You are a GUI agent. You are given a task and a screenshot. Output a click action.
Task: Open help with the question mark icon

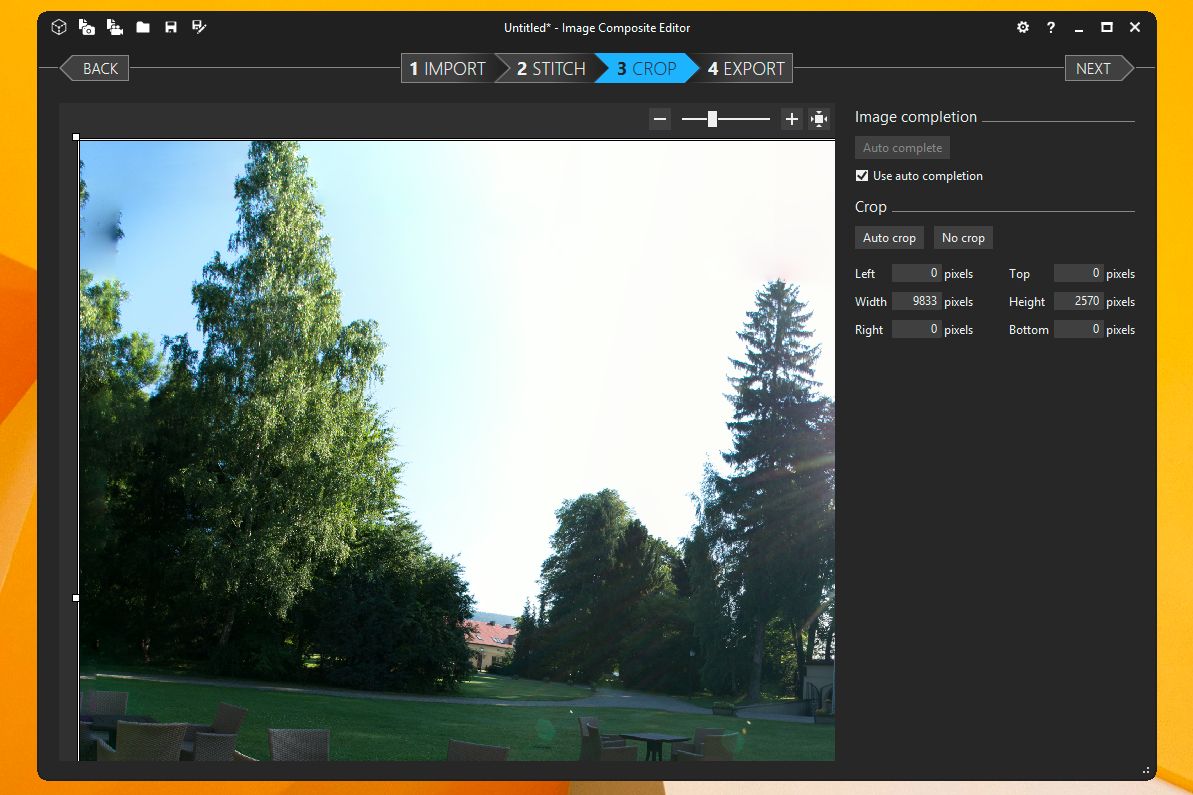[x=1051, y=27]
